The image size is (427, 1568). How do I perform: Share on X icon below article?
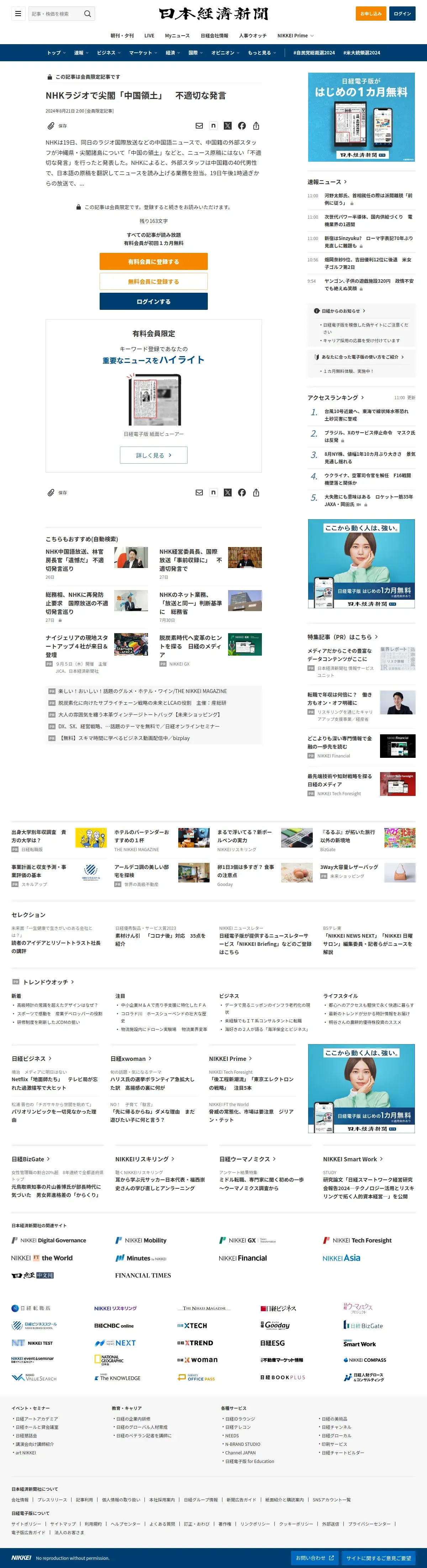click(227, 493)
